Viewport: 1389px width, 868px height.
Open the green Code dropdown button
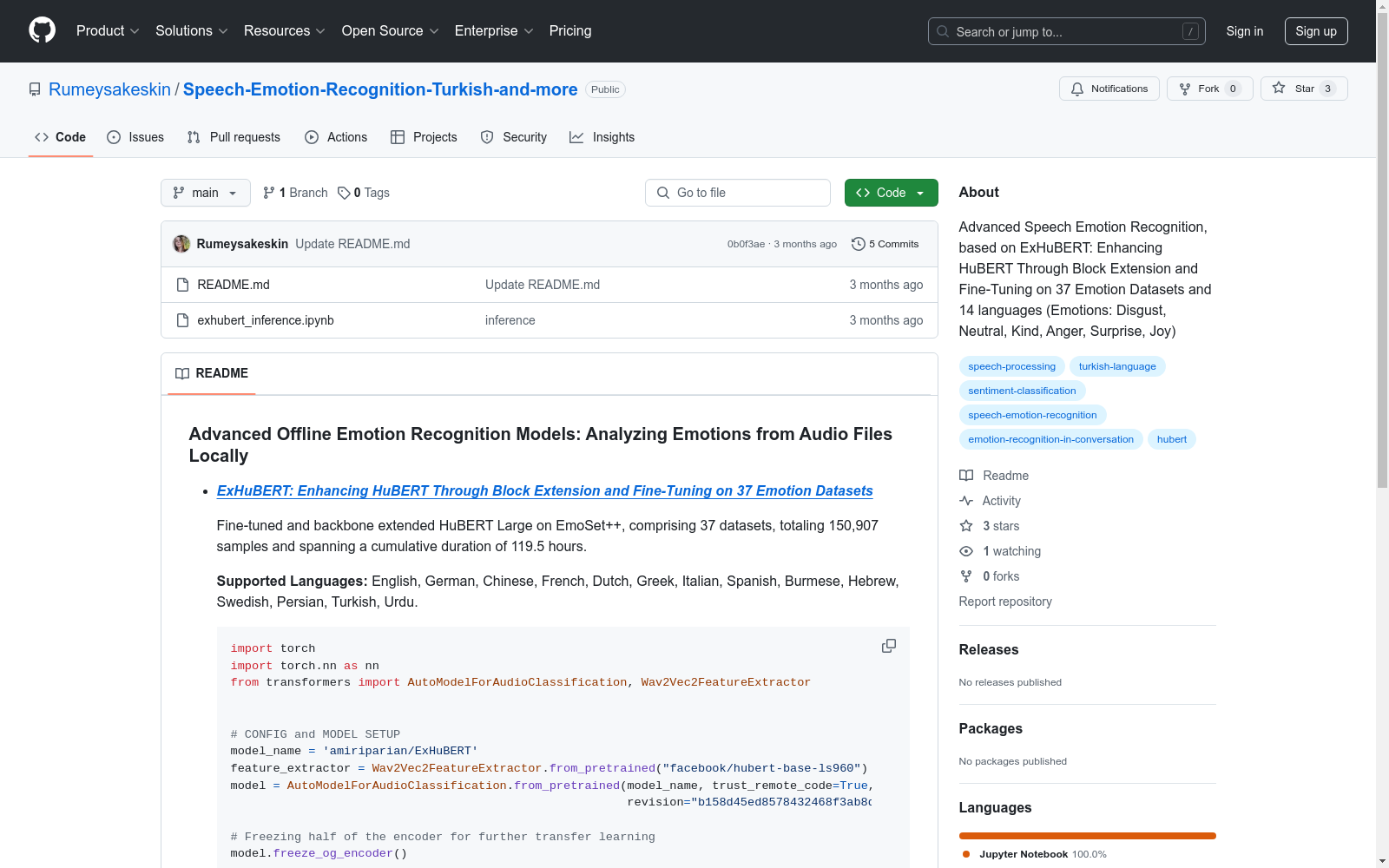click(x=891, y=193)
